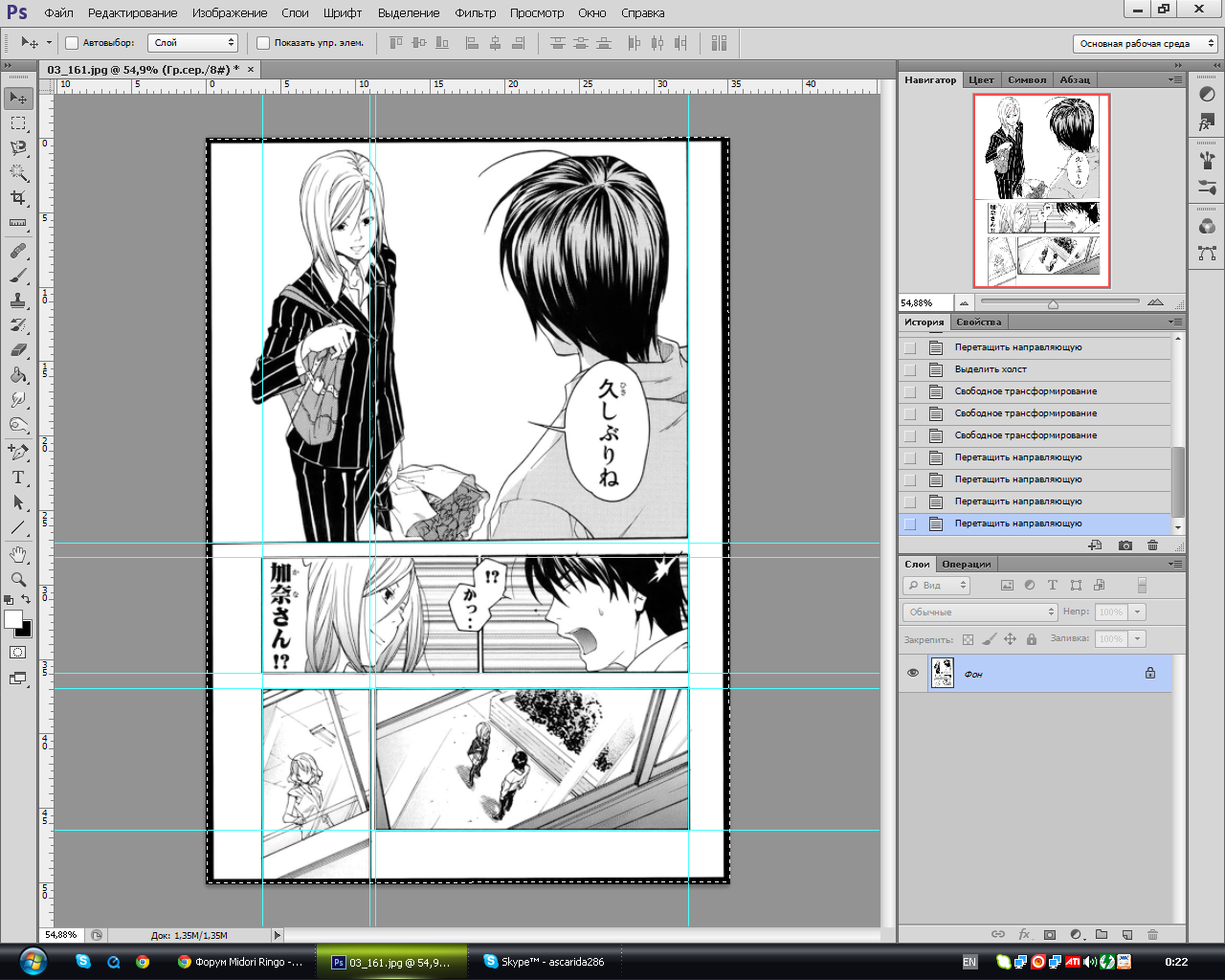This screenshot has height=980, width=1225.
Task: Set history brush source at first Свободное трансформирование
Action: point(910,391)
